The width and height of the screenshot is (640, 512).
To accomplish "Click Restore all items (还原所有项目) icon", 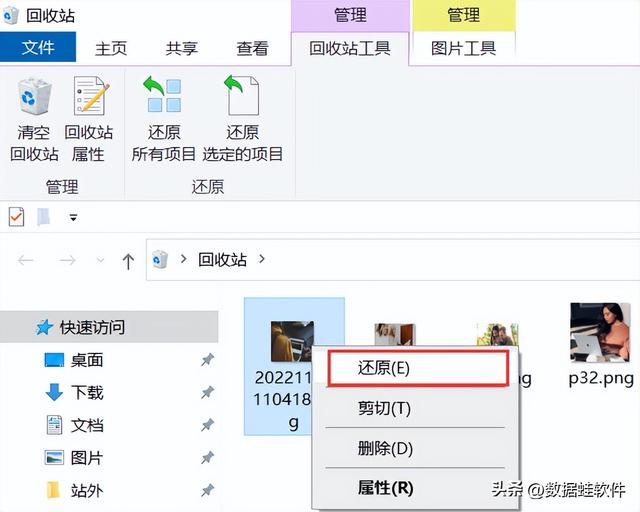I will (162, 95).
